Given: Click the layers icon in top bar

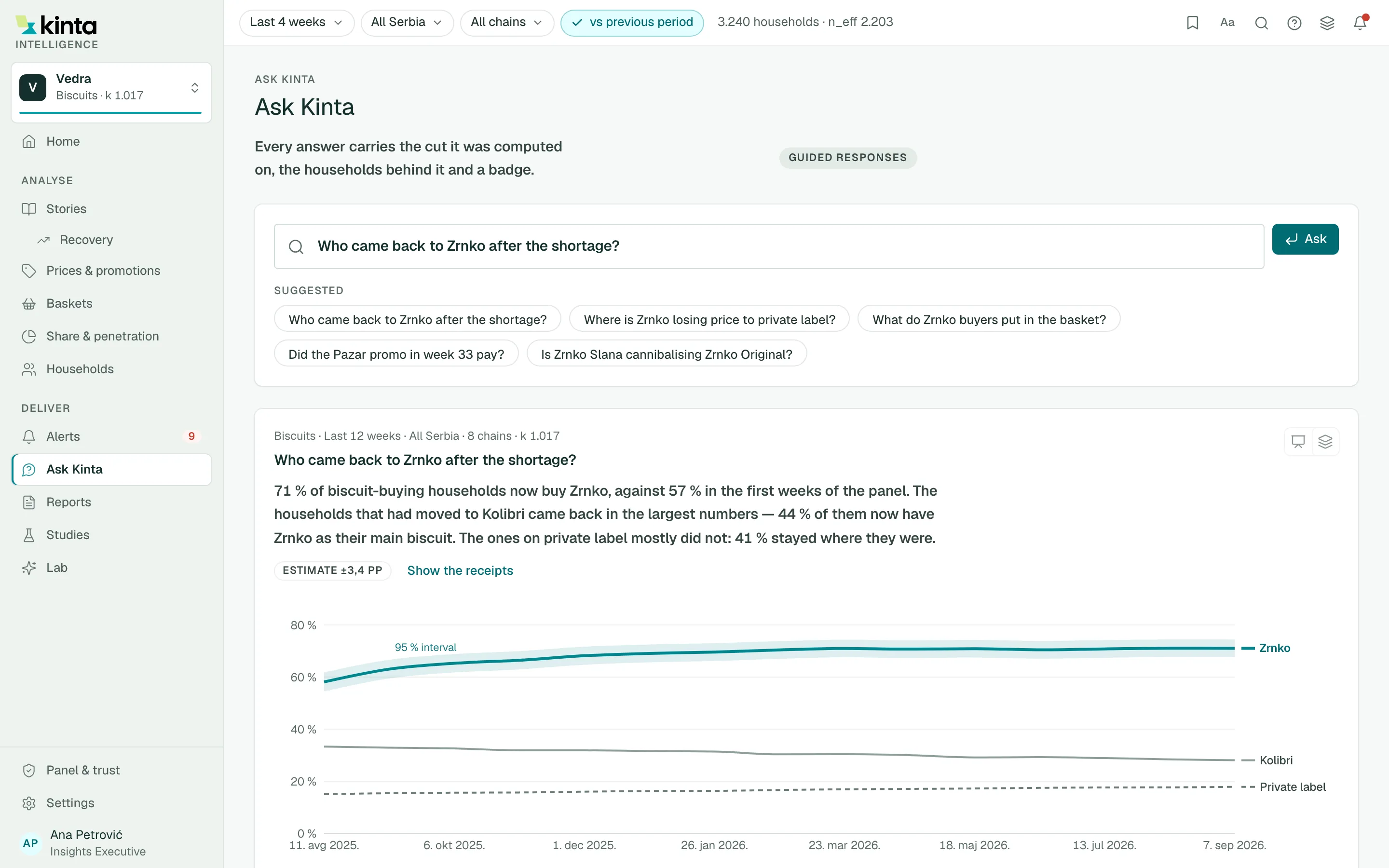Looking at the screenshot, I should click(x=1327, y=22).
